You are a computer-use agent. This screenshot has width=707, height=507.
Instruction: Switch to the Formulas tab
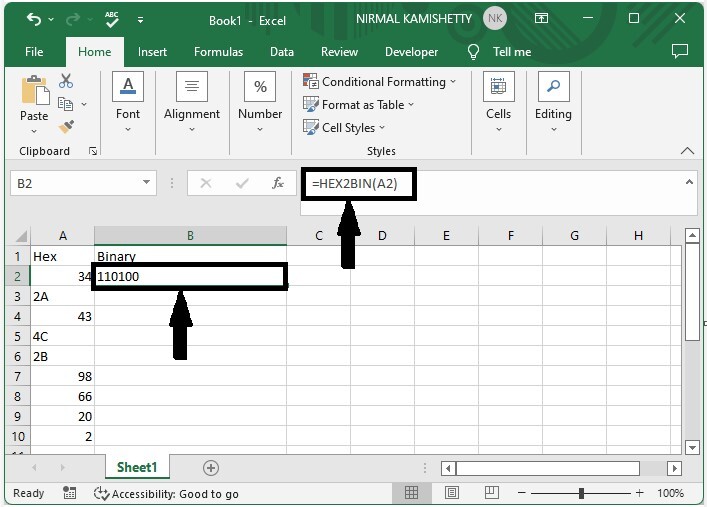click(218, 52)
